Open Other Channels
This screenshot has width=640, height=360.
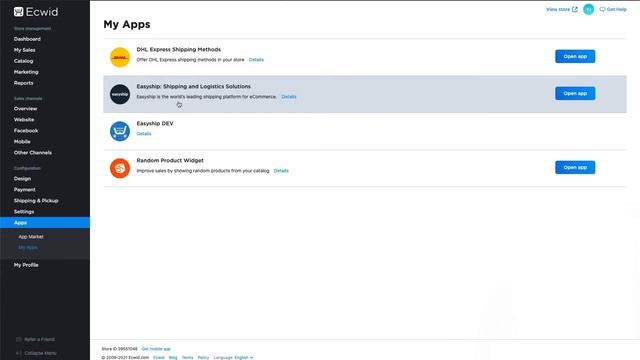pos(33,153)
